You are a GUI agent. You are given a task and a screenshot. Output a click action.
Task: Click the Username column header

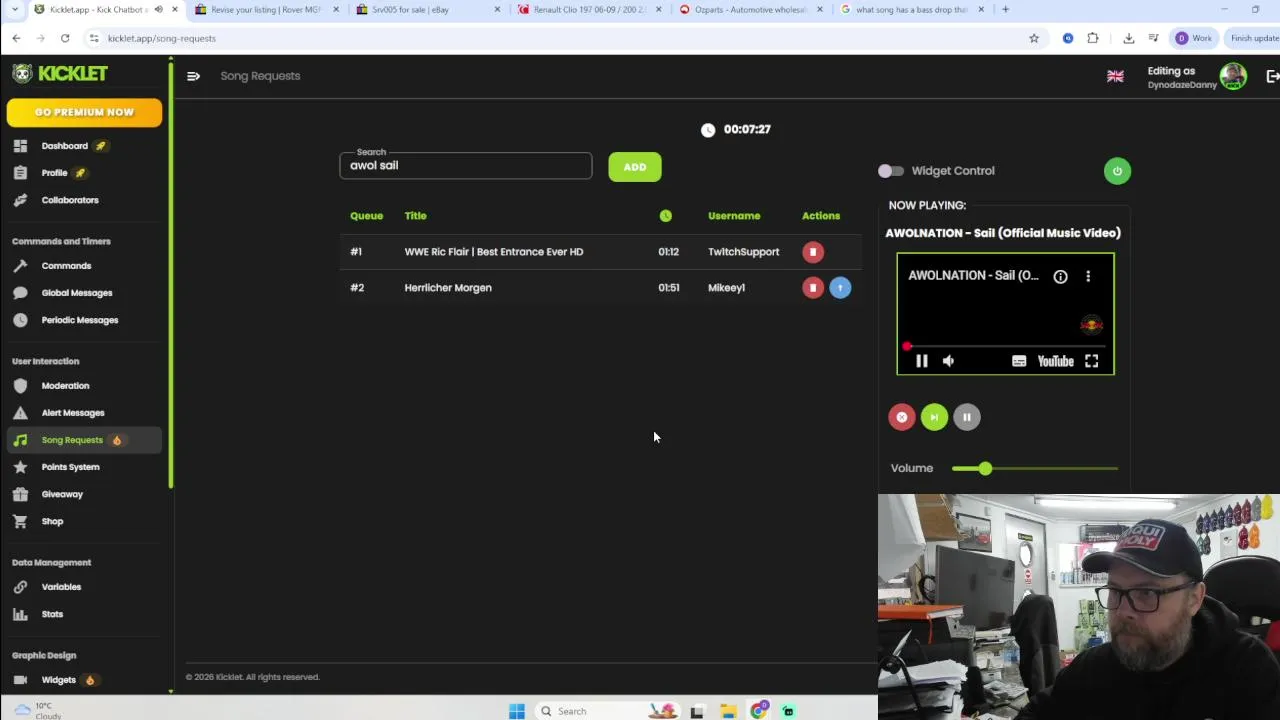pos(734,216)
